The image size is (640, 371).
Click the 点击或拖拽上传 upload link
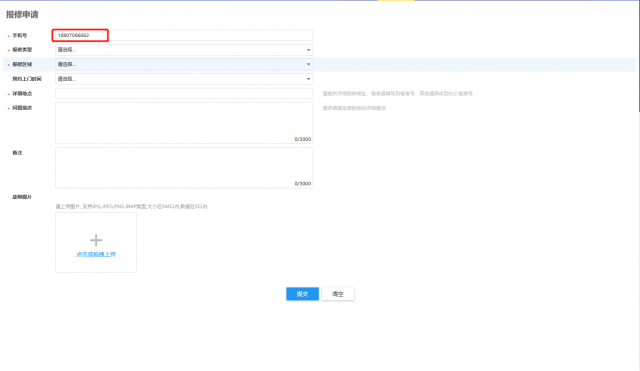[96, 254]
